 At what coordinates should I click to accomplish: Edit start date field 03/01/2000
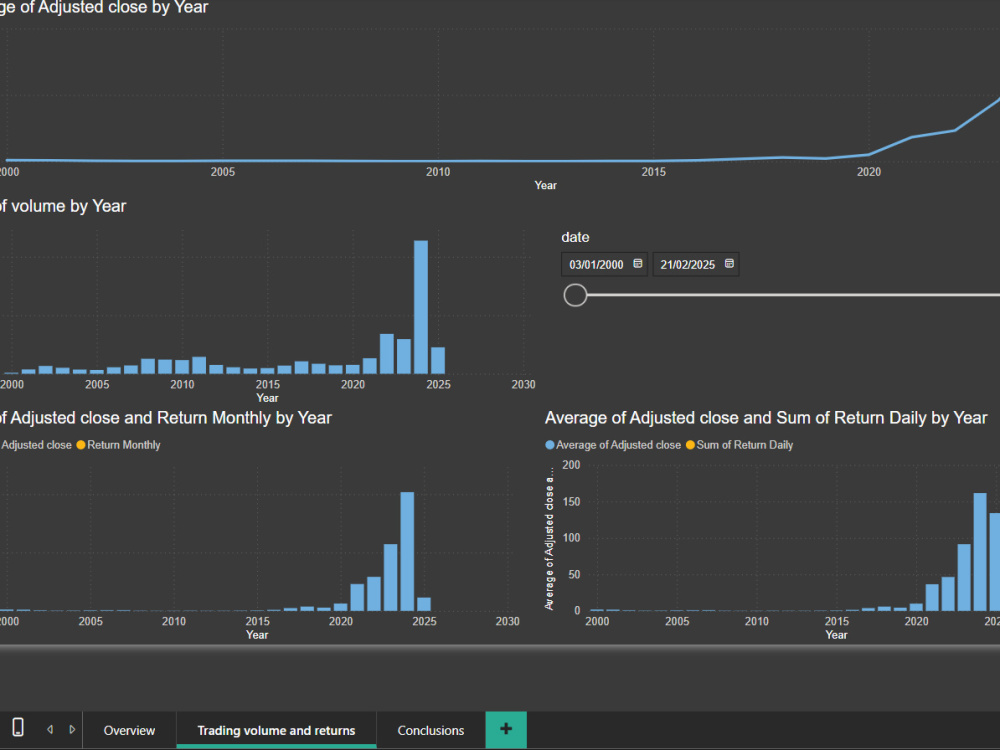click(596, 265)
